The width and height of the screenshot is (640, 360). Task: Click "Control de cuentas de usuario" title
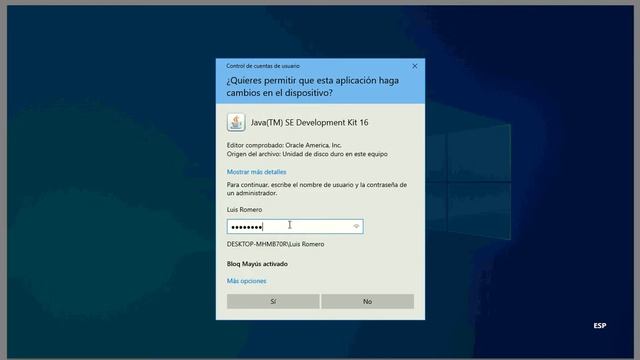click(263, 66)
